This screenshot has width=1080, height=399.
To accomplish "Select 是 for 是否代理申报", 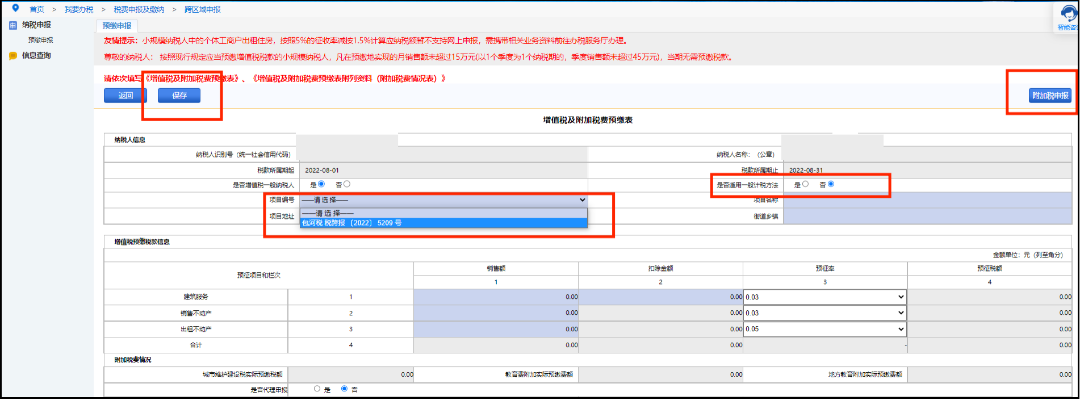I will (x=317, y=389).
